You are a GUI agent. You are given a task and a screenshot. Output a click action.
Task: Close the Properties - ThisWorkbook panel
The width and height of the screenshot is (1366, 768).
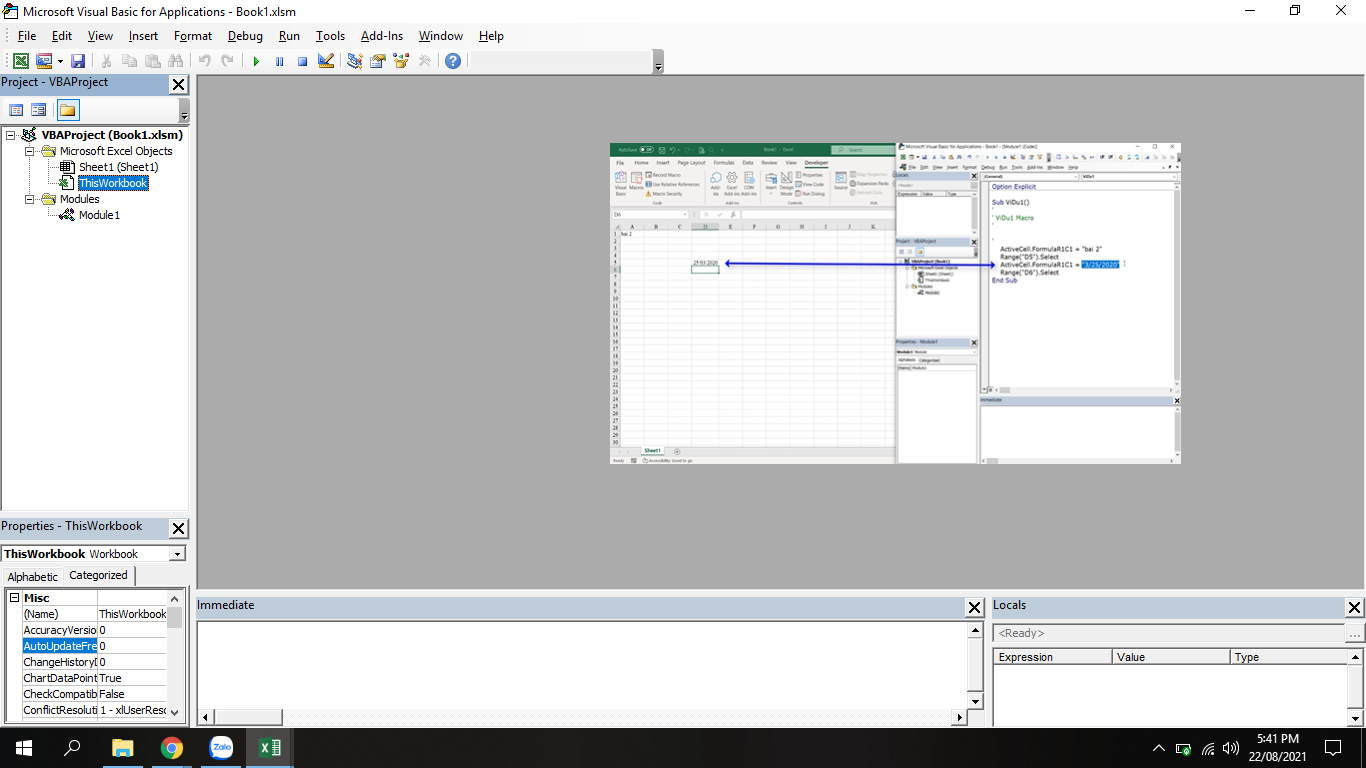click(x=178, y=529)
